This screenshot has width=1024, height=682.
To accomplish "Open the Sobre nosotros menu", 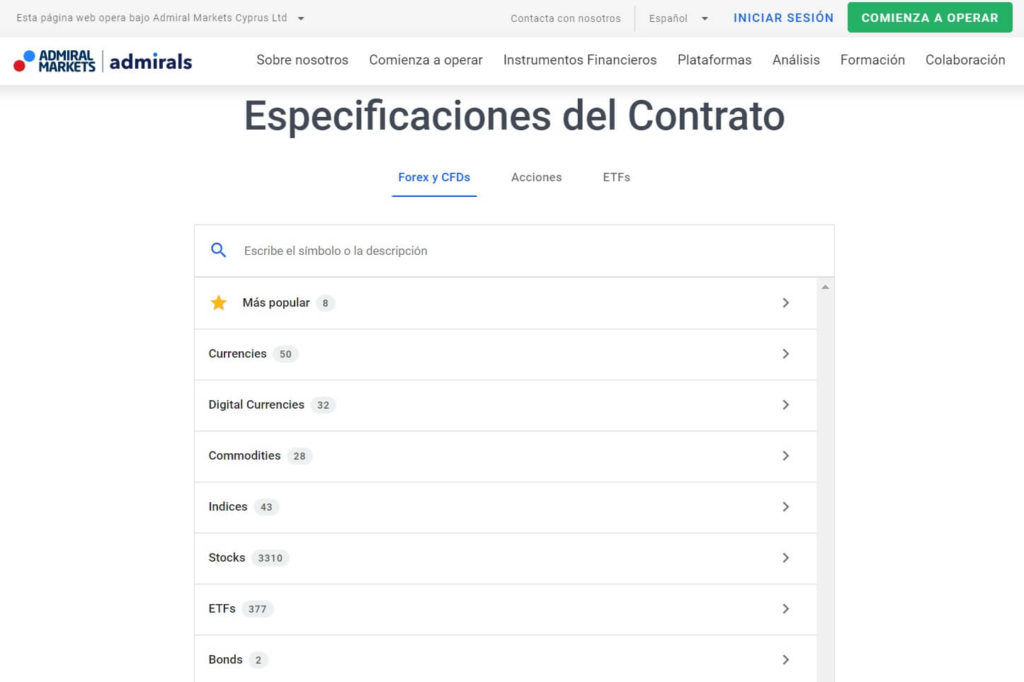I will coord(302,59).
